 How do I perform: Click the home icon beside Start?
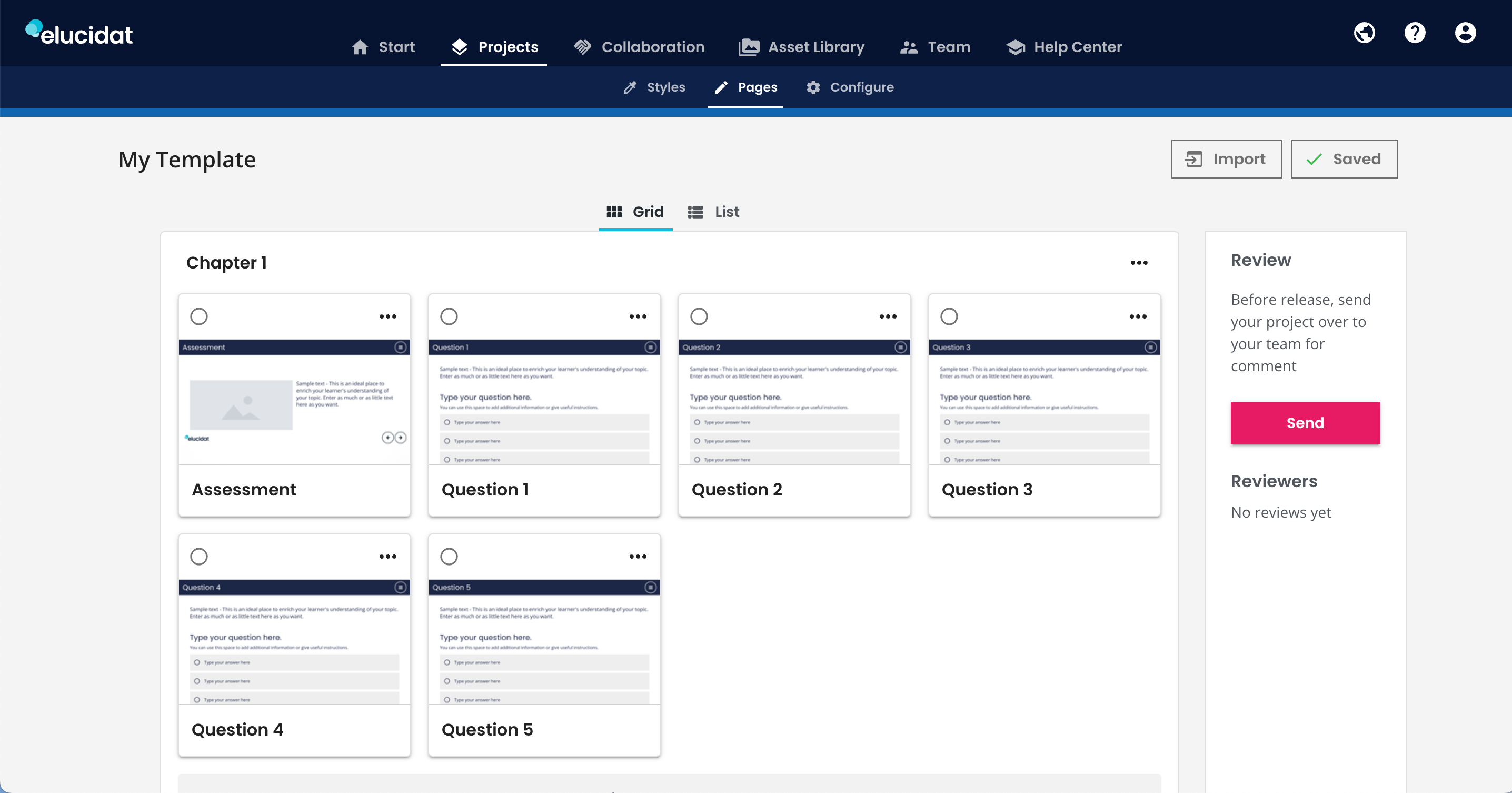pyautogui.click(x=360, y=47)
